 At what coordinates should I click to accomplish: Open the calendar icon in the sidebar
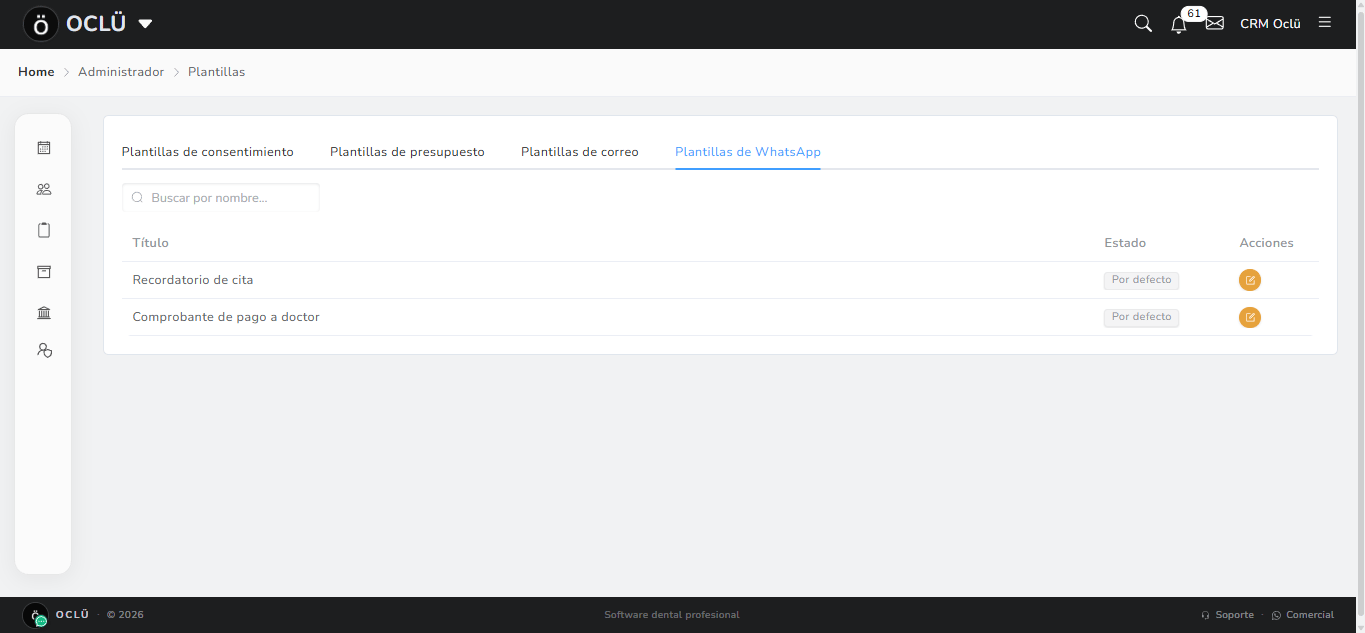[43, 148]
